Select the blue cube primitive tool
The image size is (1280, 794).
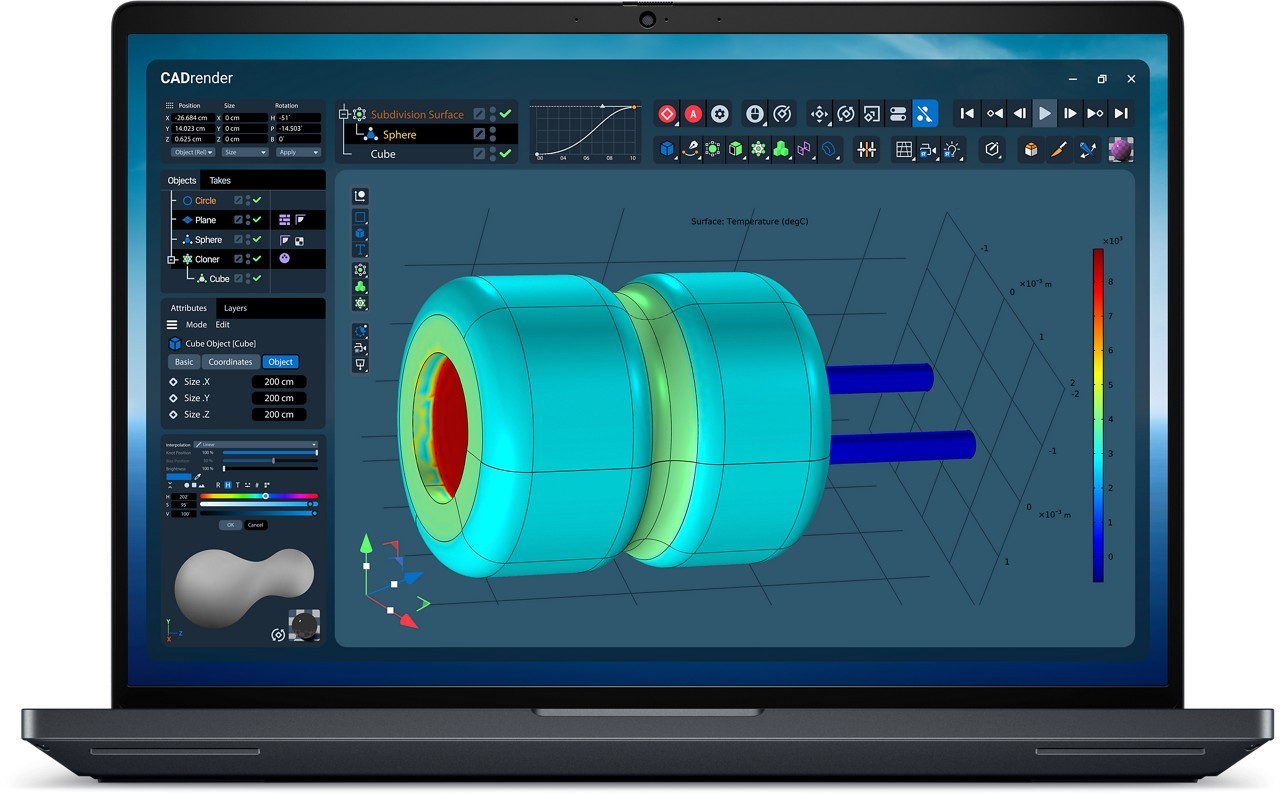pyautogui.click(x=667, y=149)
